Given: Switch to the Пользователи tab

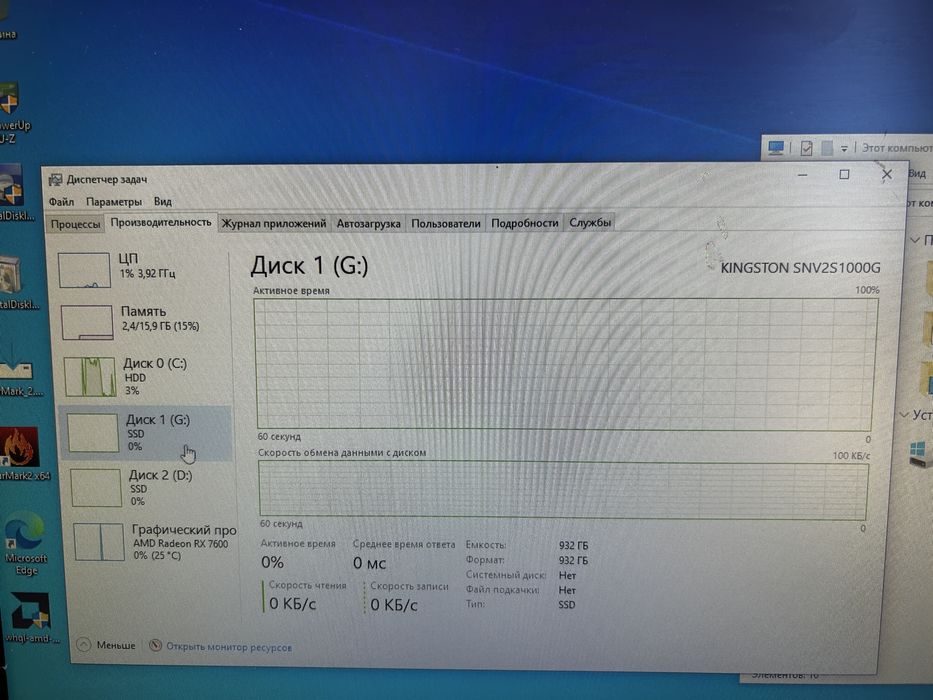Looking at the screenshot, I should click(446, 224).
